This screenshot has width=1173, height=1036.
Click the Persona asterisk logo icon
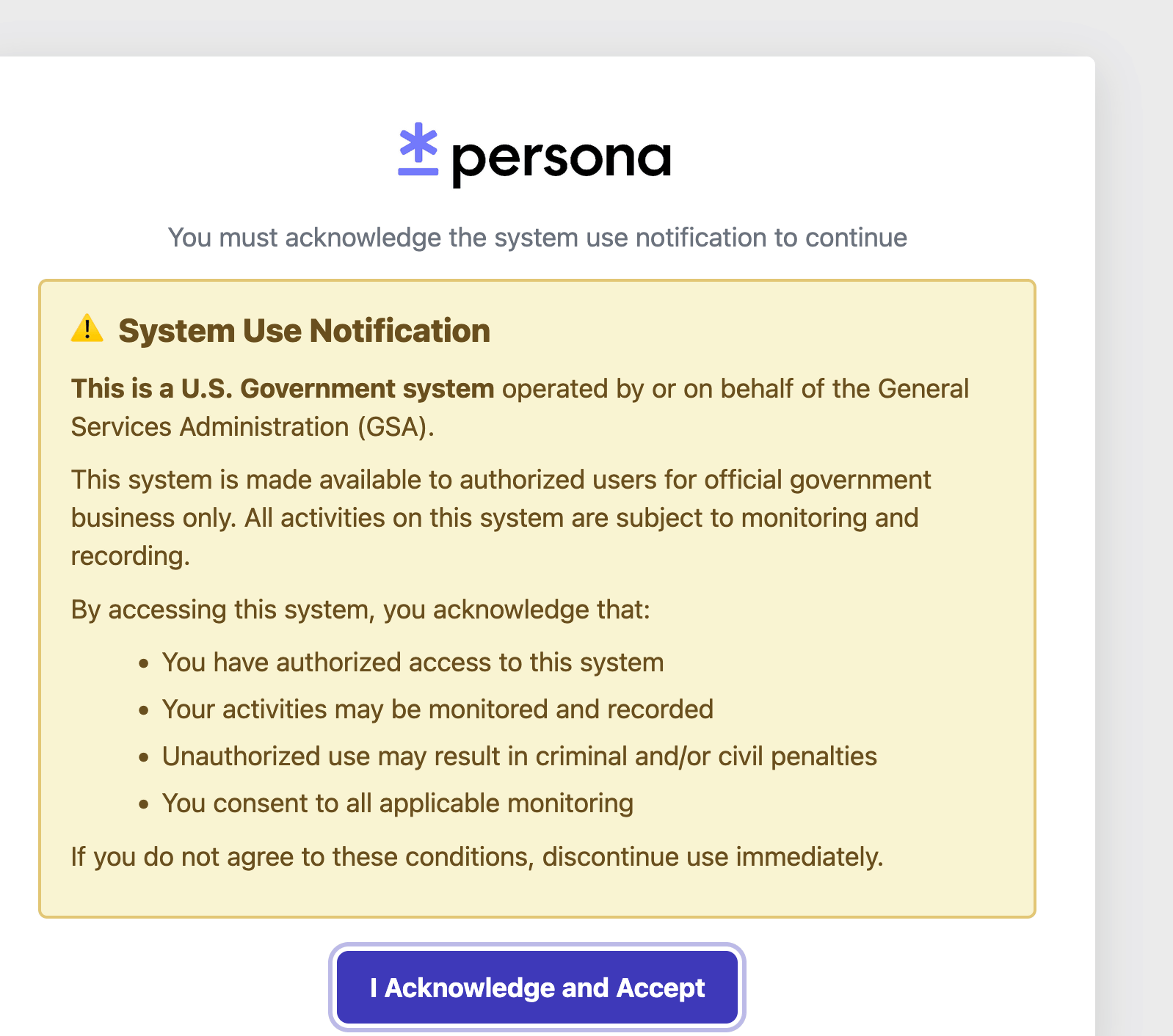(x=418, y=149)
